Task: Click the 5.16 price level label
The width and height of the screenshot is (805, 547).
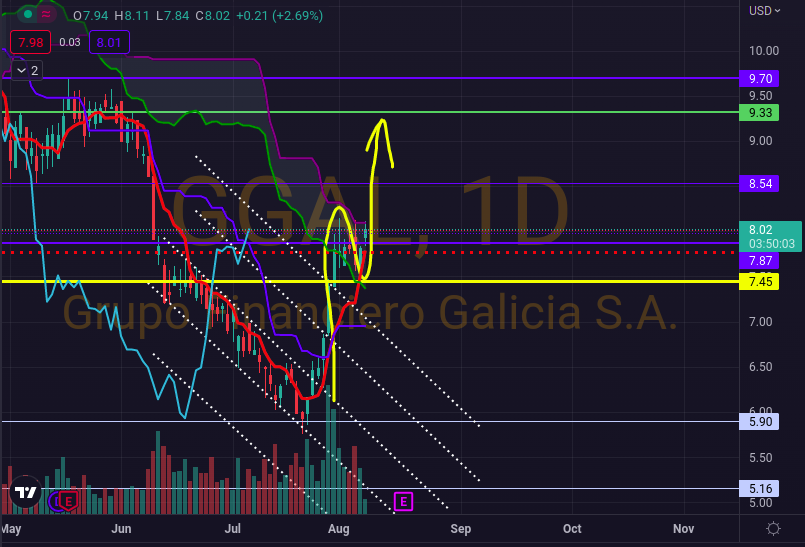Action: click(759, 489)
